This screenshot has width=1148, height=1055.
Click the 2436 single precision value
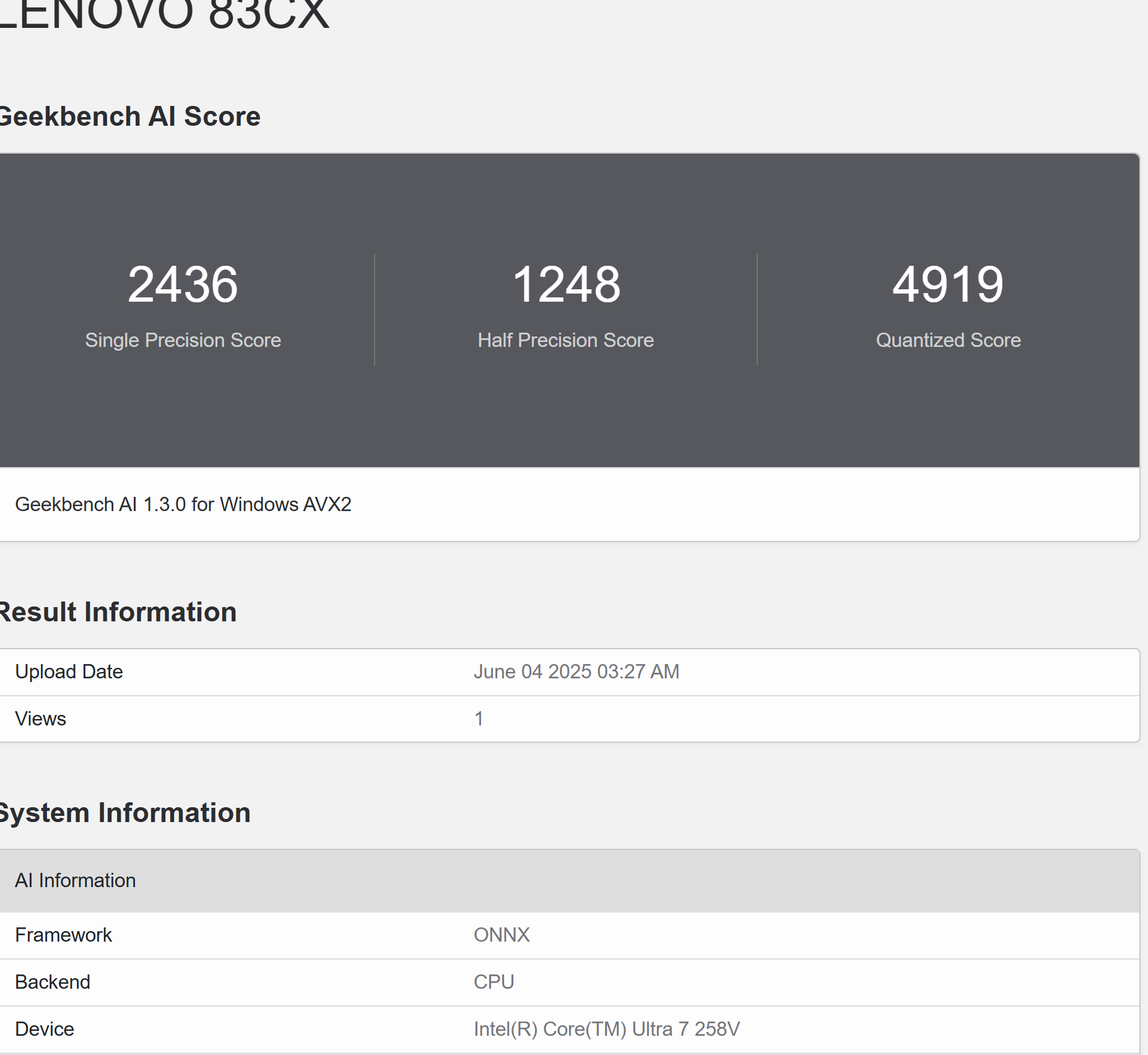point(183,284)
